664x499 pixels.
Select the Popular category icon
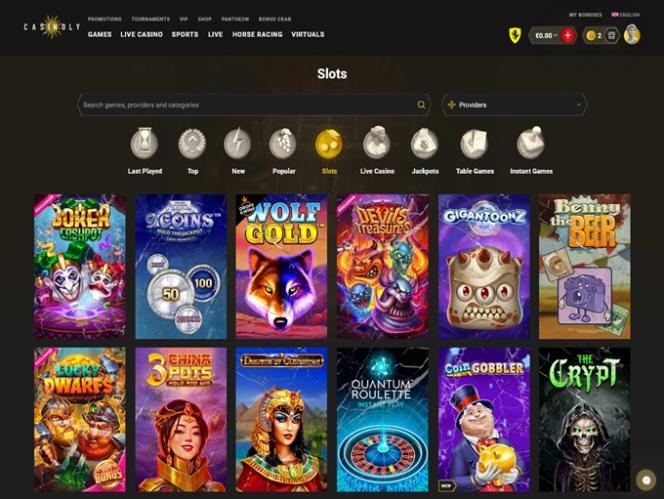click(x=282, y=143)
